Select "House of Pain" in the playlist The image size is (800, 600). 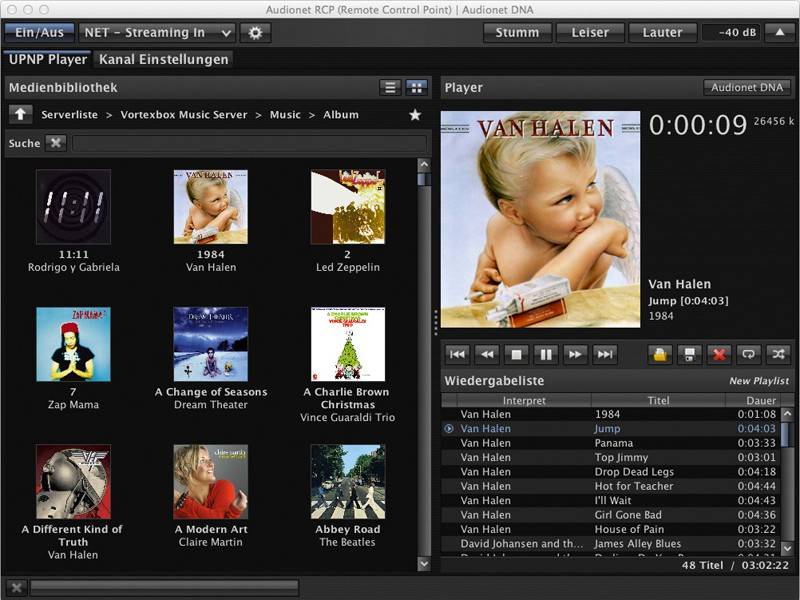[x=611, y=529]
